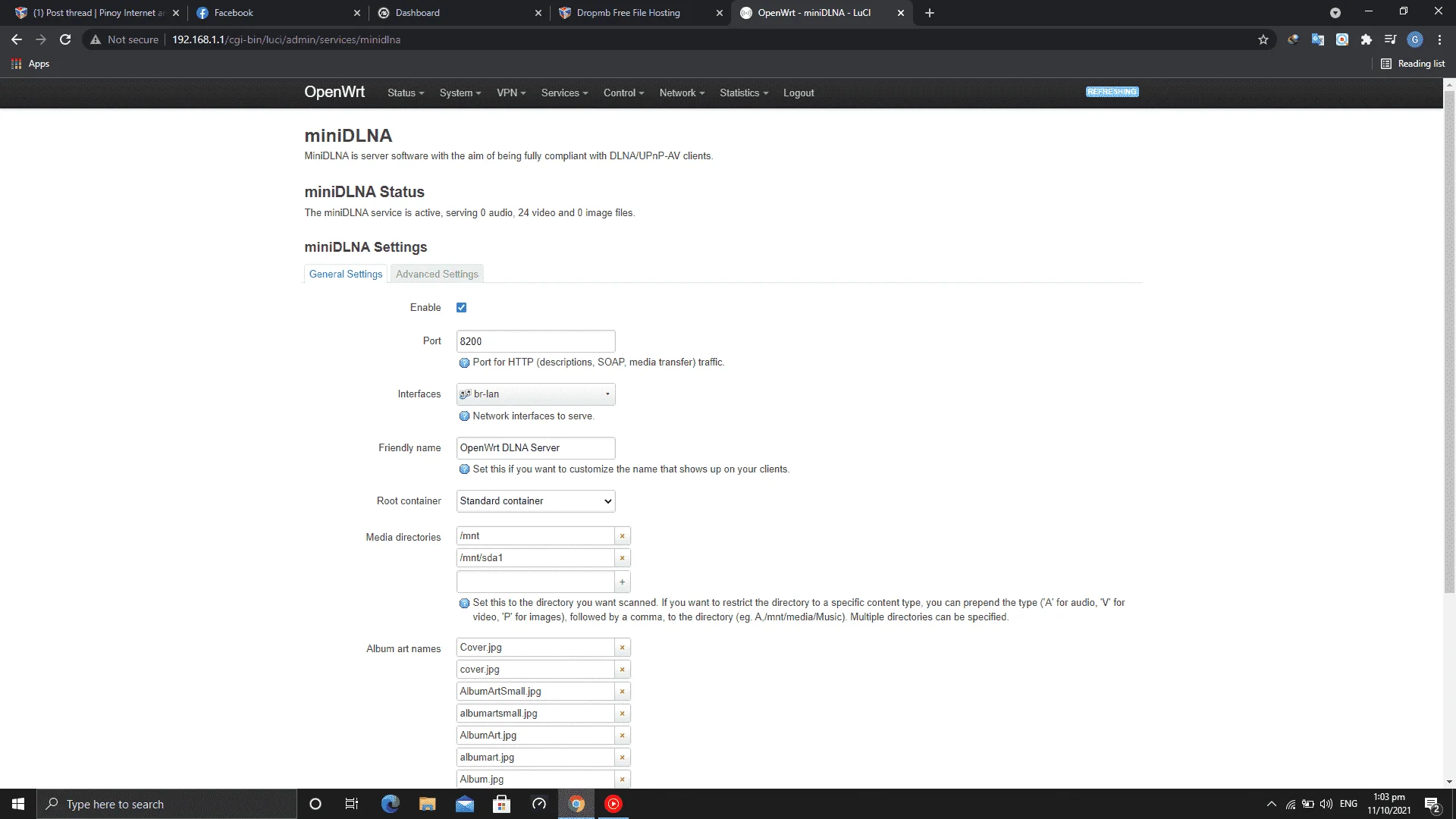This screenshot has width=1456, height=819.
Task: Open Microsoft Store from taskbar
Action: [x=502, y=804]
